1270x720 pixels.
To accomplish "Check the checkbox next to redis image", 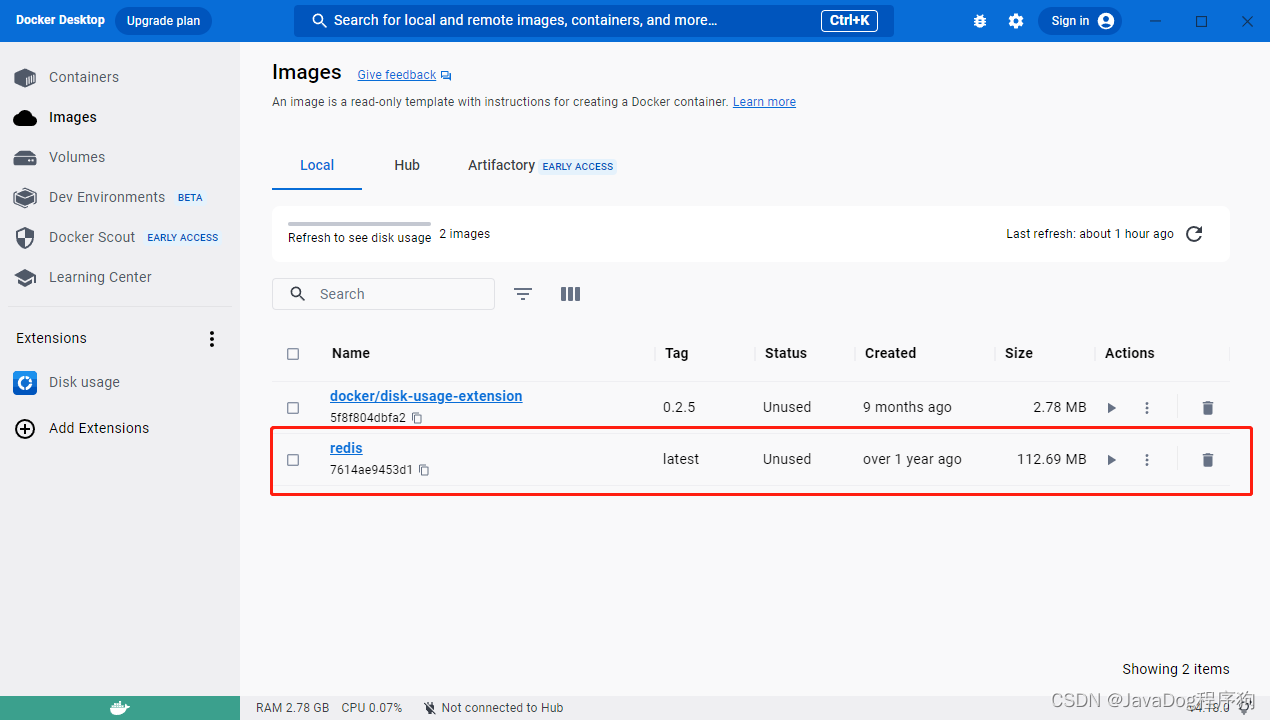I will click(x=293, y=459).
